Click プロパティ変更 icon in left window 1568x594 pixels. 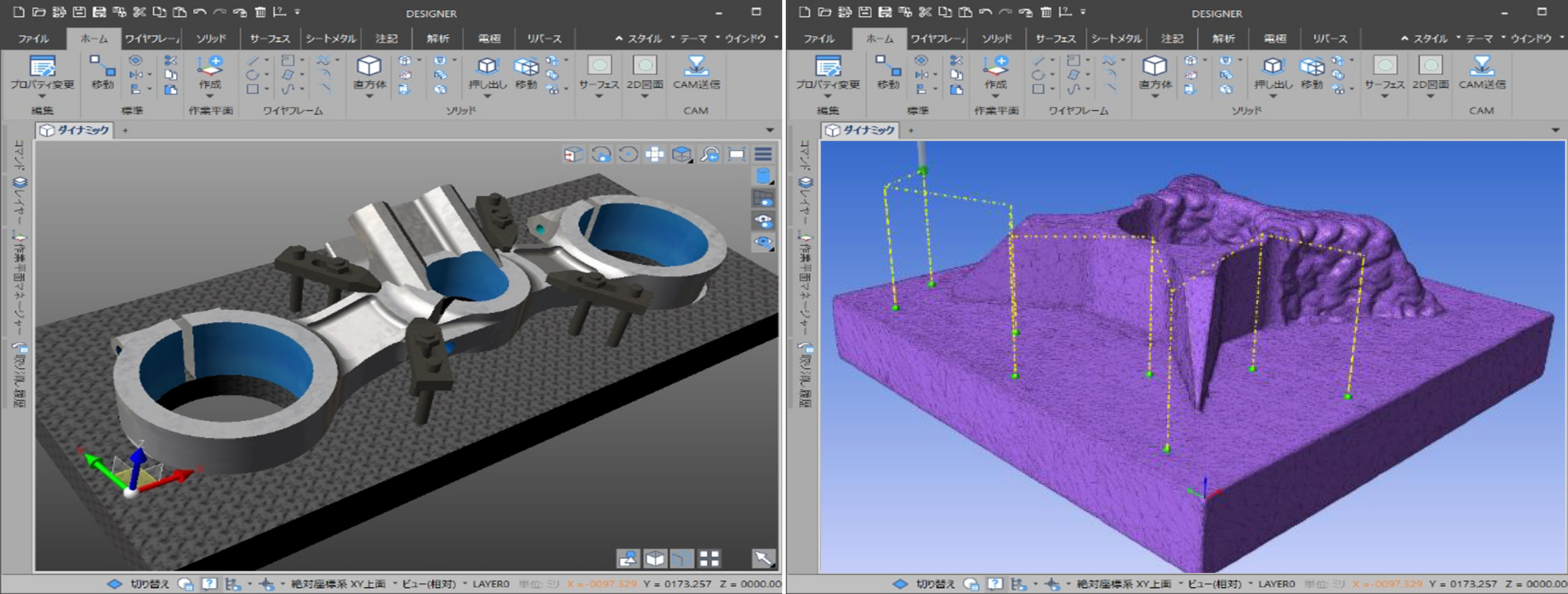[x=42, y=66]
